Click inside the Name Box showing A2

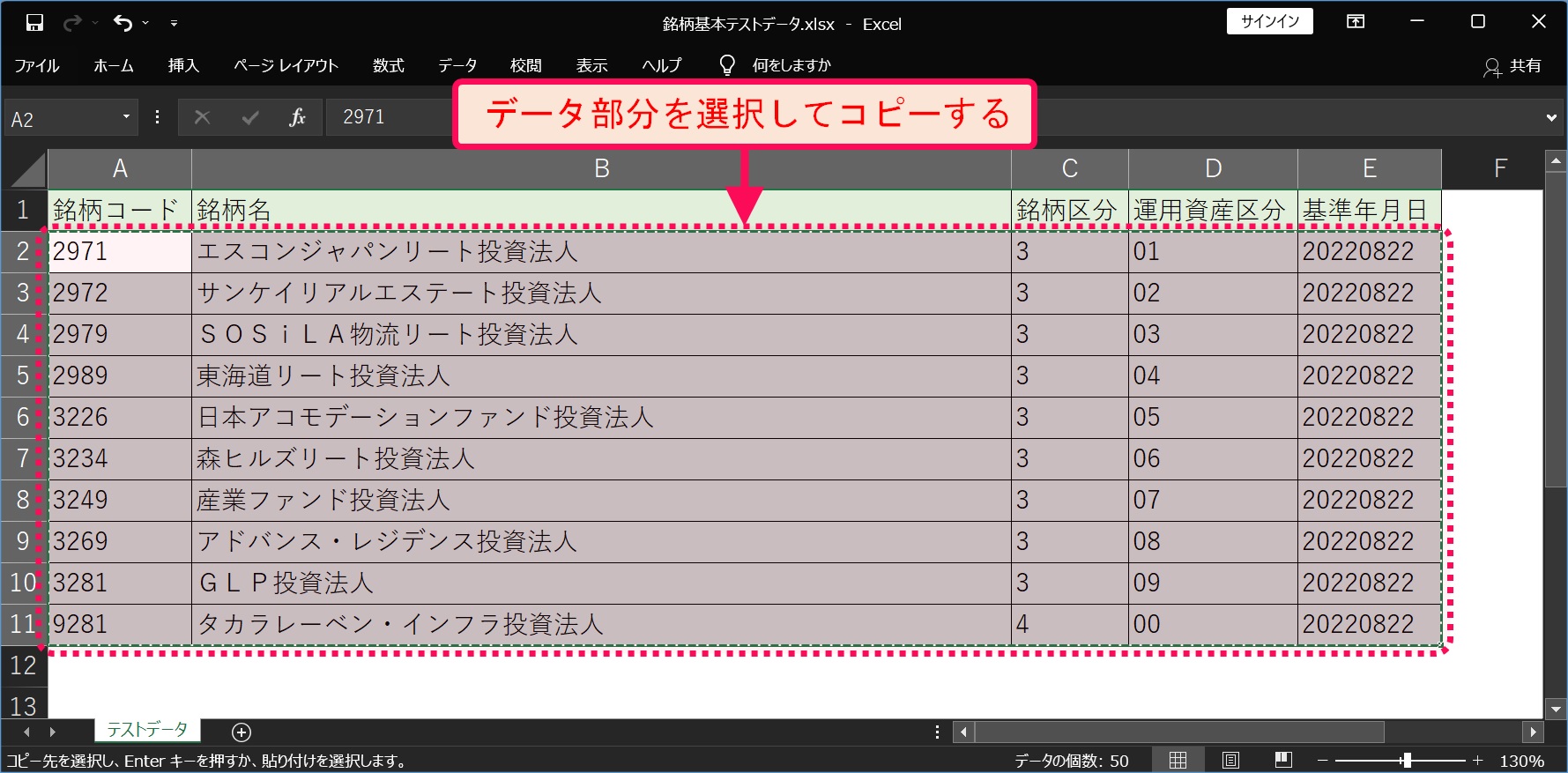60,118
